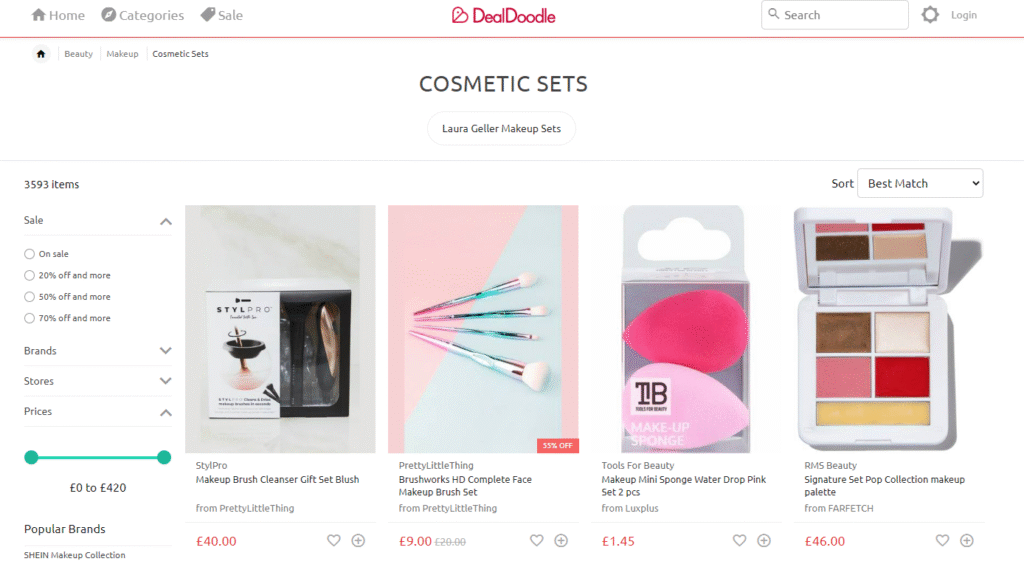This screenshot has width=1024, height=567.
Task: Select 50% off and more filter
Action: pos(29,297)
